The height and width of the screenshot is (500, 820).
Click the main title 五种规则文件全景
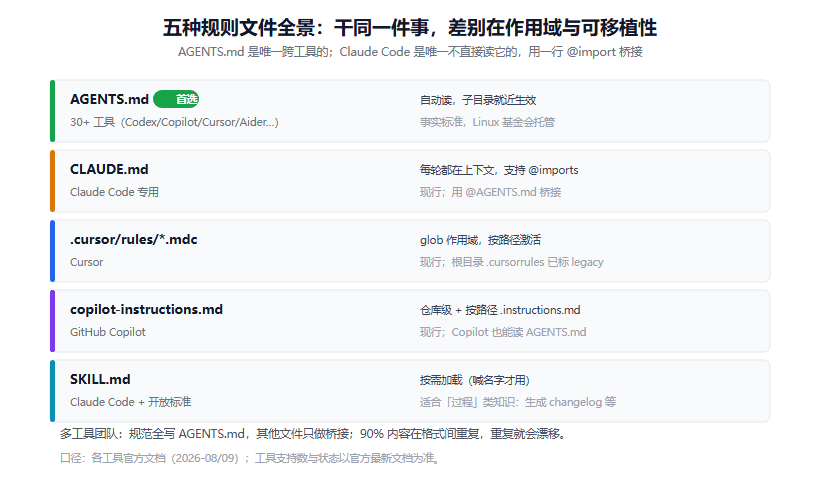tap(410, 28)
